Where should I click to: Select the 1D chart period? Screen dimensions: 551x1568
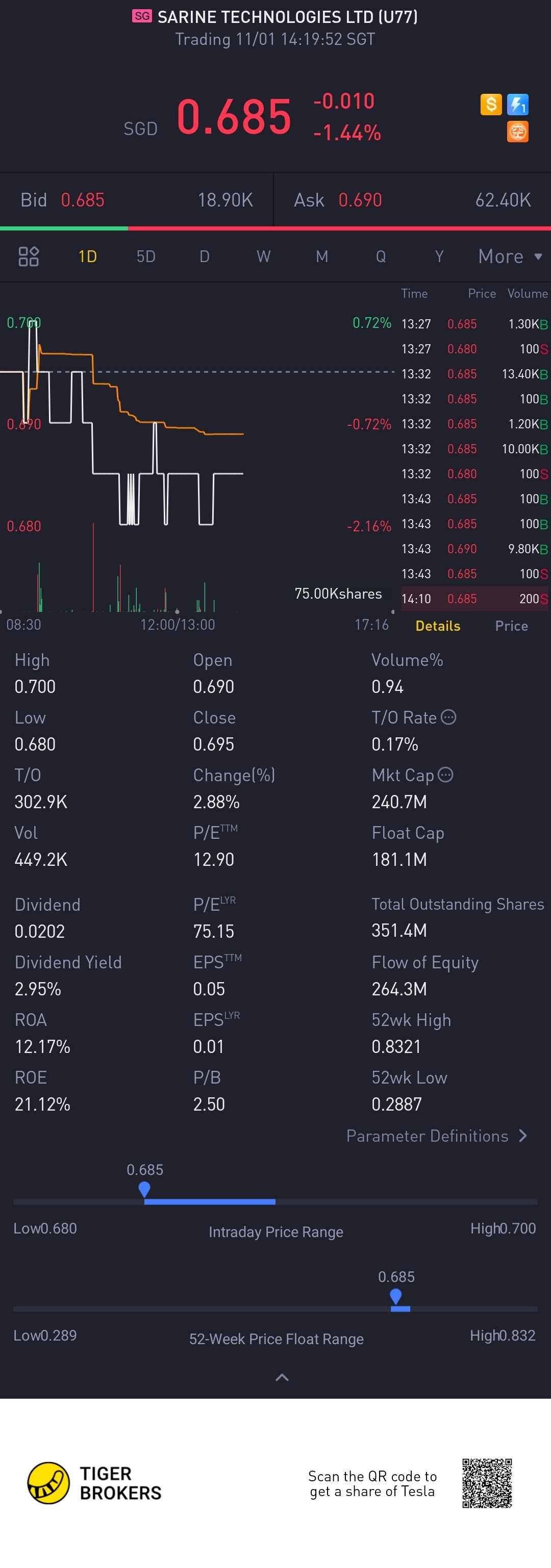(88, 256)
